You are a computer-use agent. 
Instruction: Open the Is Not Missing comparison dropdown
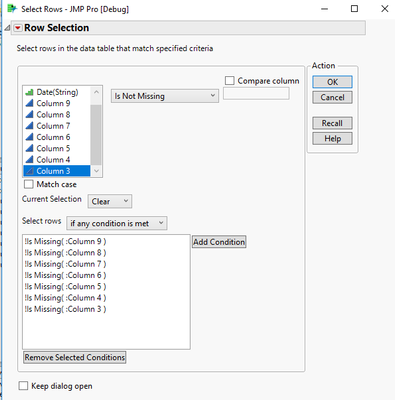(165, 96)
